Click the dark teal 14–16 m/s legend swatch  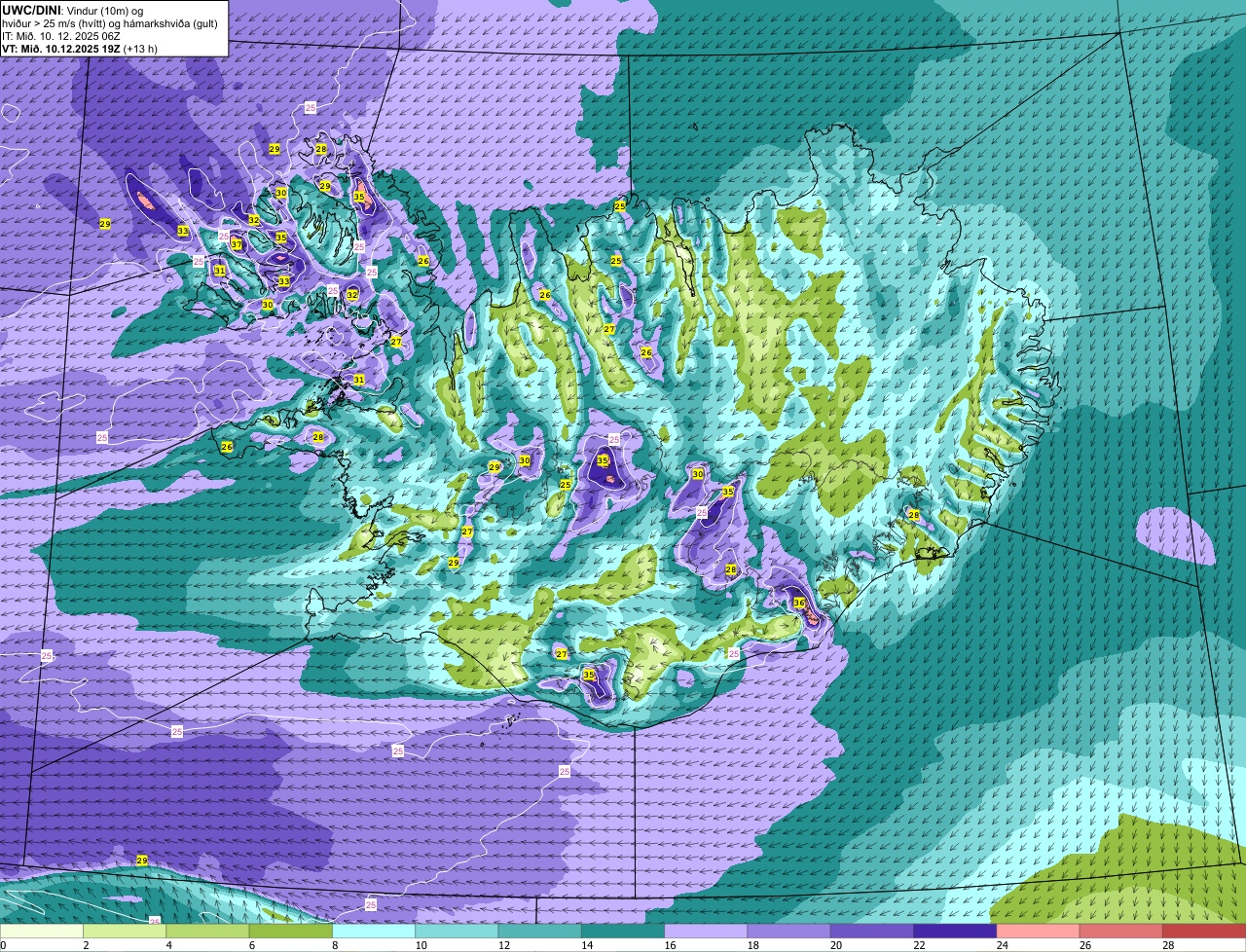click(x=624, y=932)
